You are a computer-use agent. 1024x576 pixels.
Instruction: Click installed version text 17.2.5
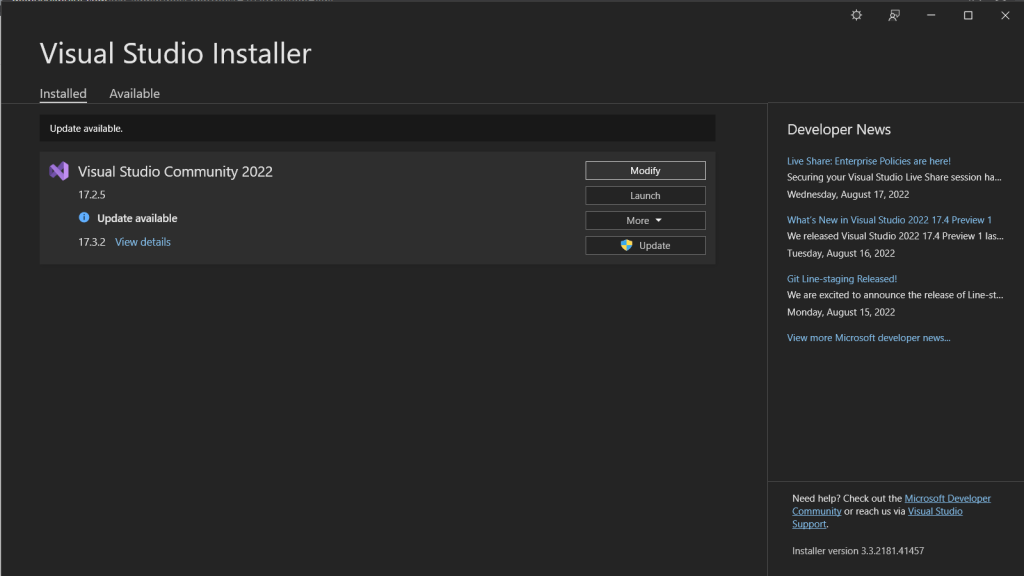[x=91, y=195]
